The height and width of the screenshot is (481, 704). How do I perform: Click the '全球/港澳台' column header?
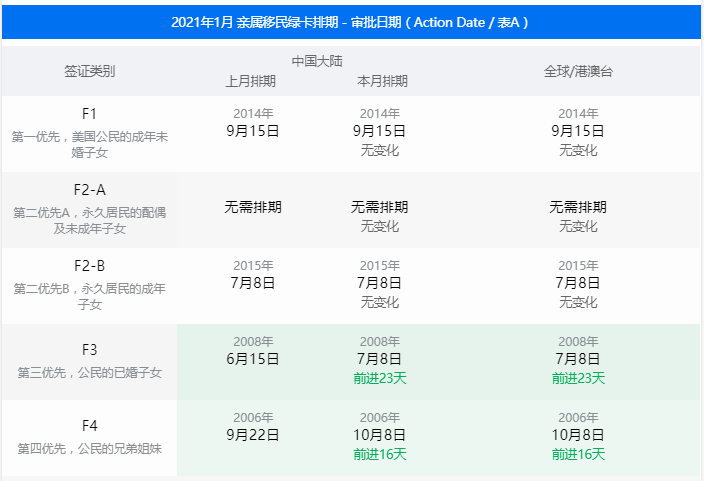[578, 71]
